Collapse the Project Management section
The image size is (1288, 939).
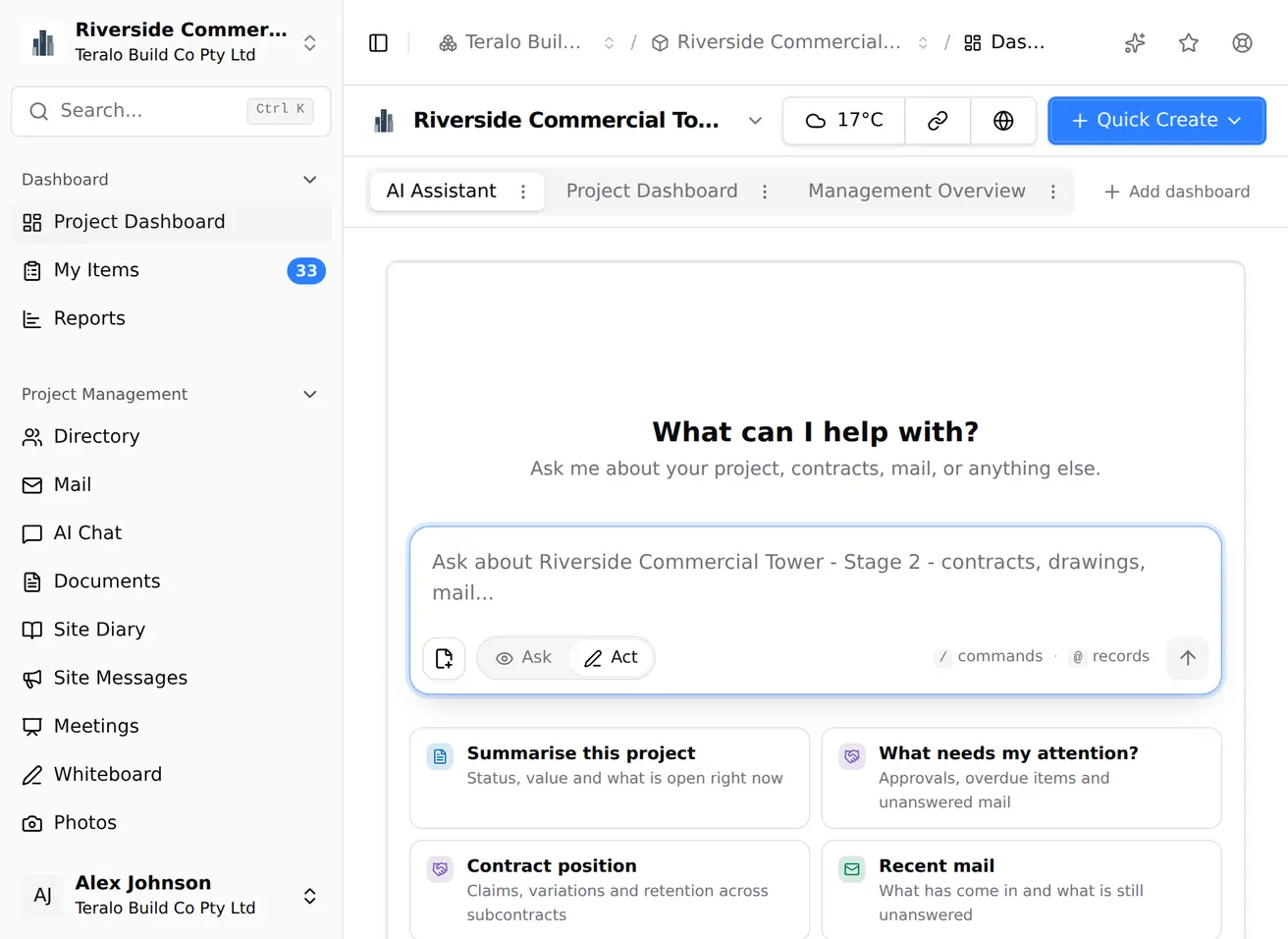tap(310, 394)
